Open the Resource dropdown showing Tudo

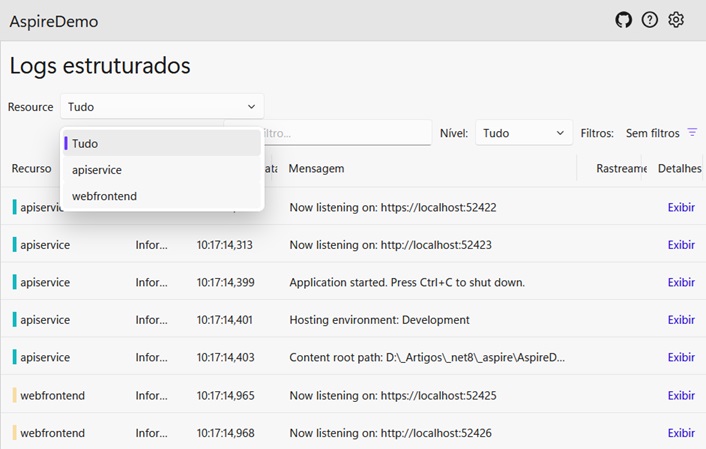162,107
